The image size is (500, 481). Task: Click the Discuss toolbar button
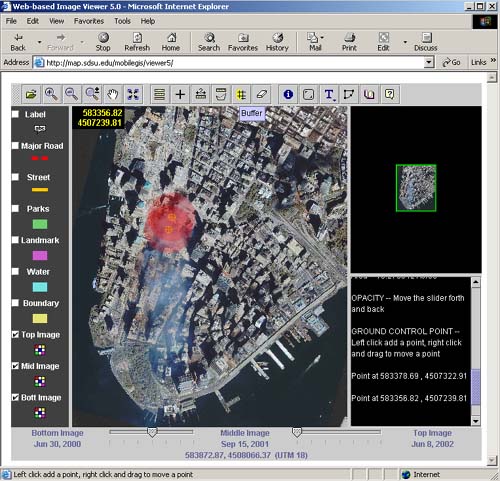click(426, 42)
